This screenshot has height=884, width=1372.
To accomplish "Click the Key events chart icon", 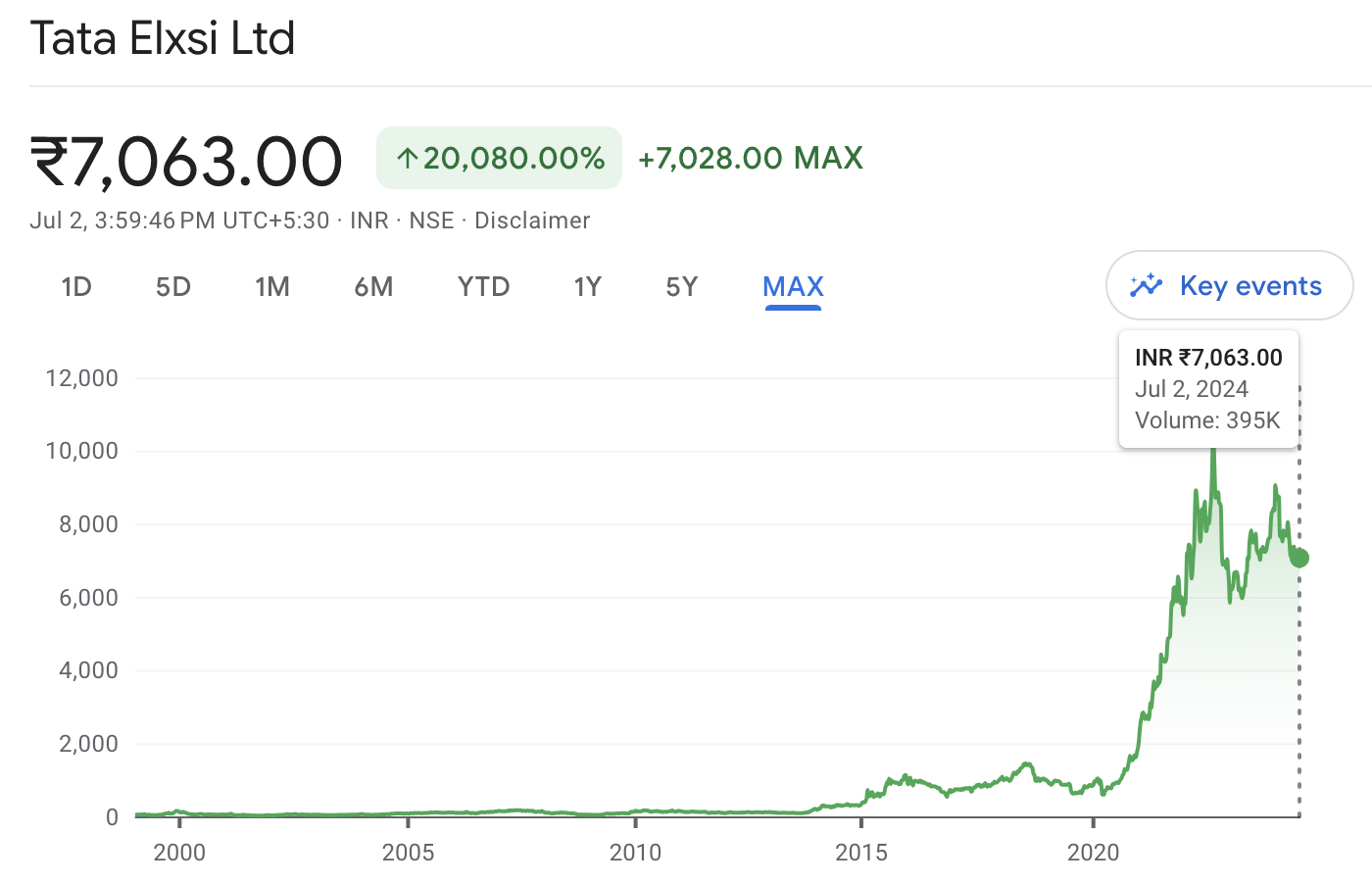I will click(1145, 285).
